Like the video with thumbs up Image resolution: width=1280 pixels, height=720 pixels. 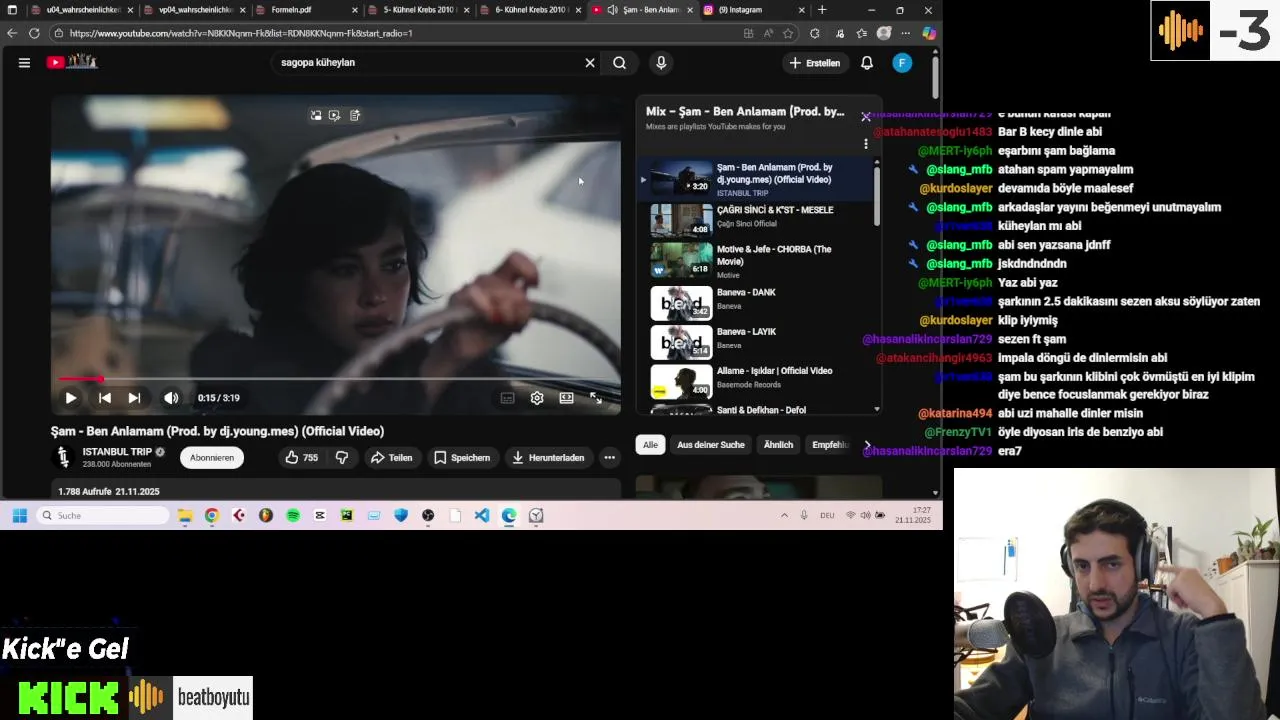[x=301, y=458]
